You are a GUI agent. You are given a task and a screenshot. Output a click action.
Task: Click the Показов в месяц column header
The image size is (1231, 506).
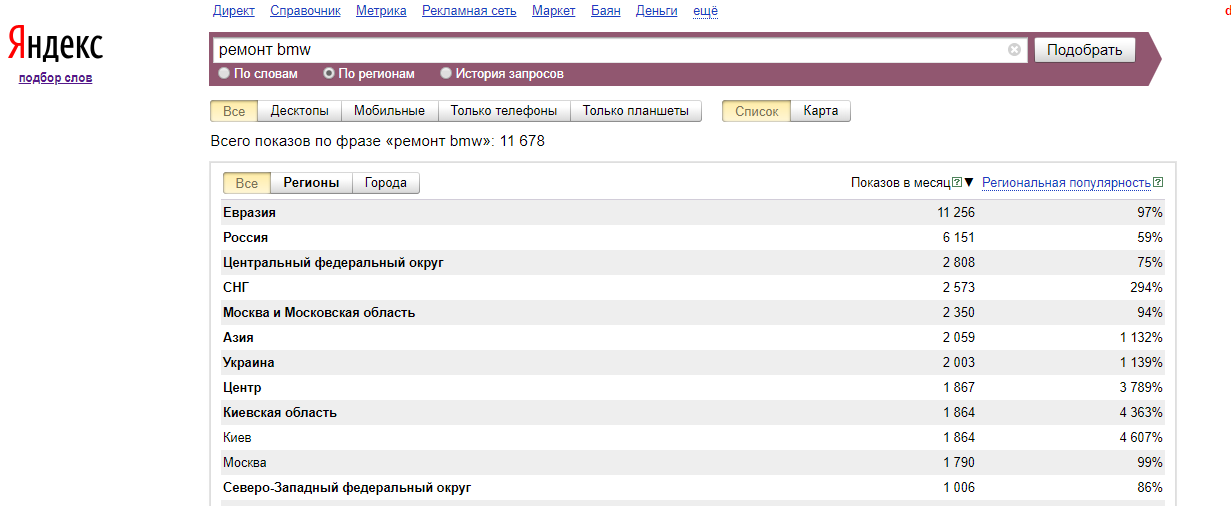(900, 183)
